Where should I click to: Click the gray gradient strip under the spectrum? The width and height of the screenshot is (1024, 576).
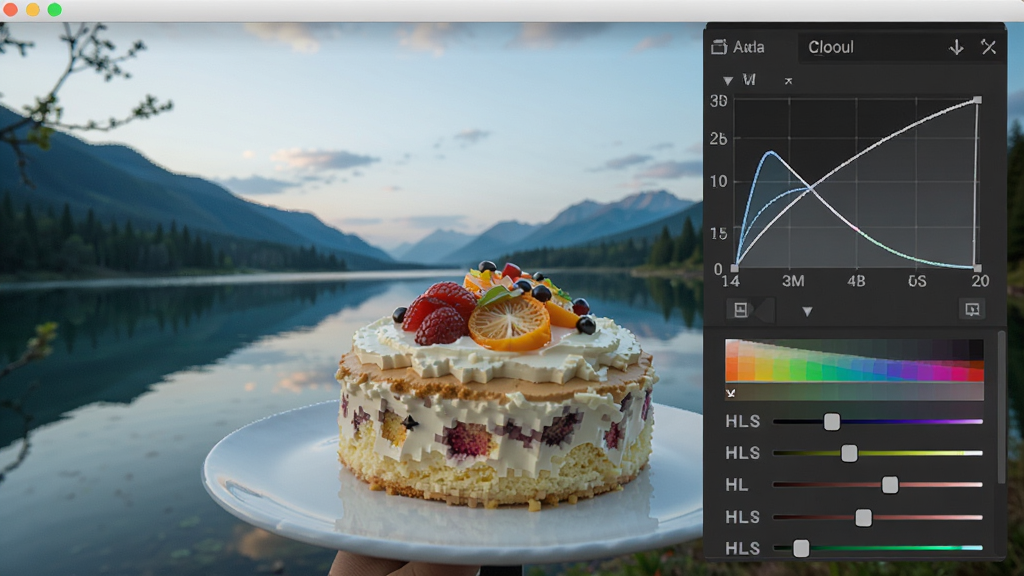tap(854, 392)
